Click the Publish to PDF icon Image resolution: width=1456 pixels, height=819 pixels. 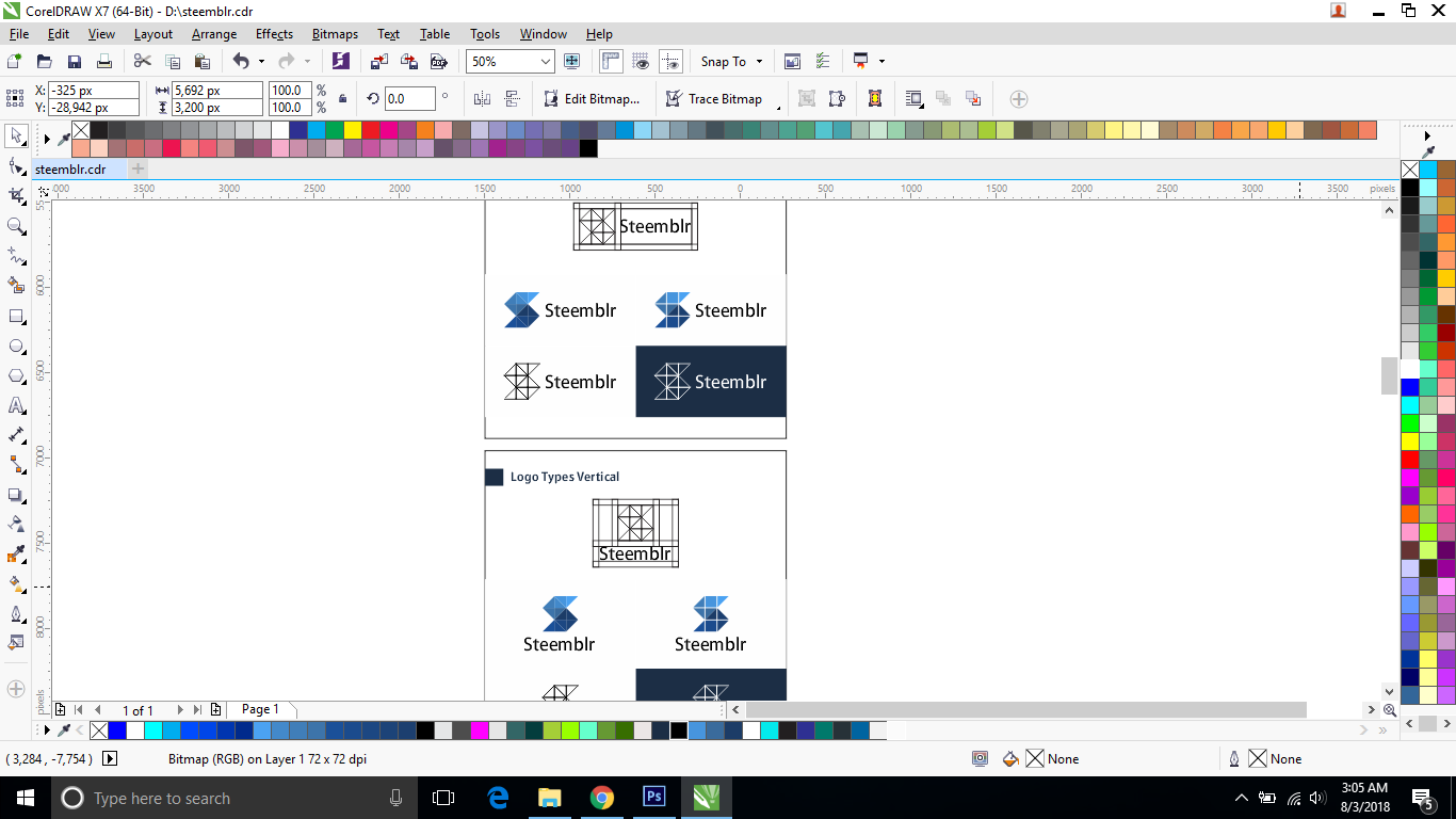tap(439, 61)
